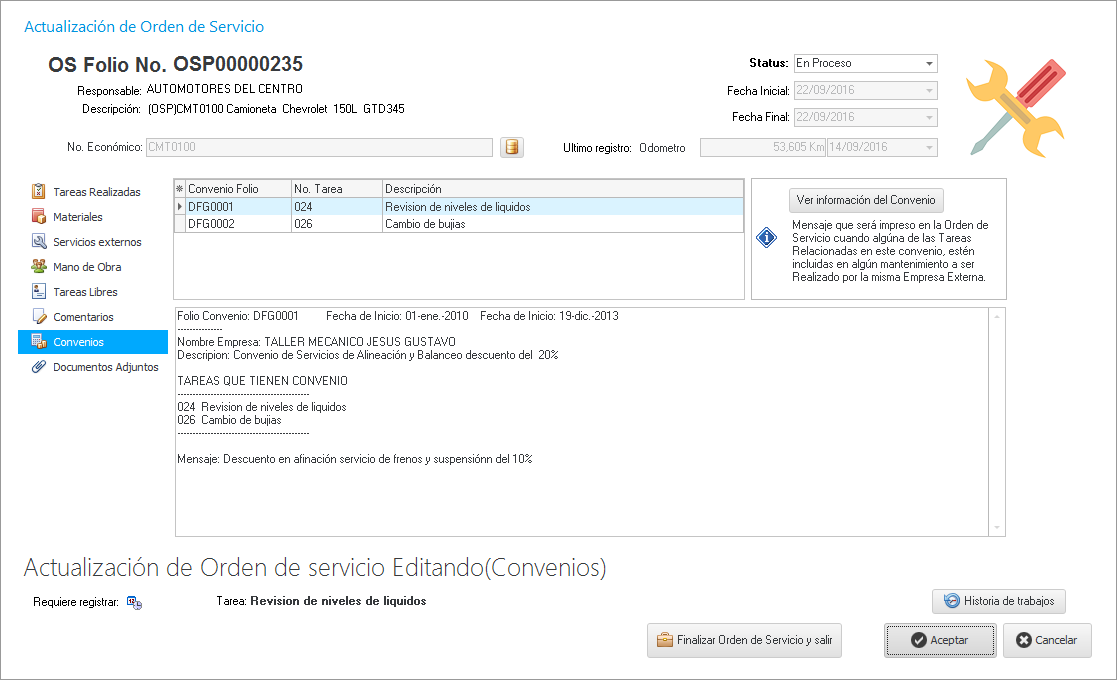1117x680 pixels.
Task: Open Historia de trabajos
Action: tap(999, 601)
